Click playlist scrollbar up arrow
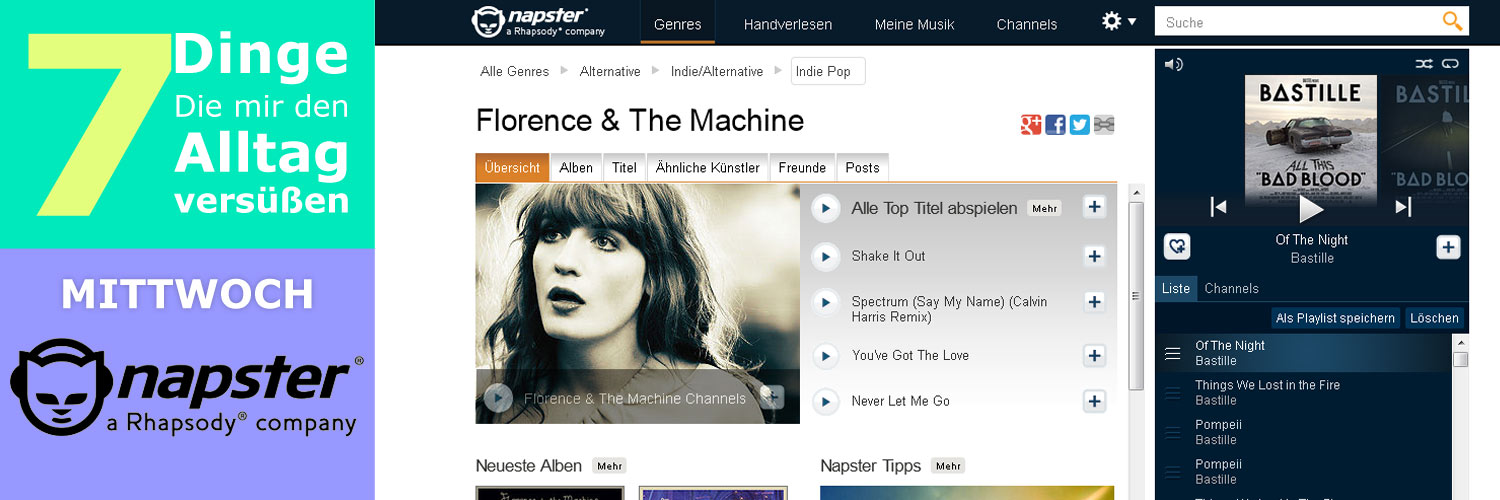 point(1461,341)
